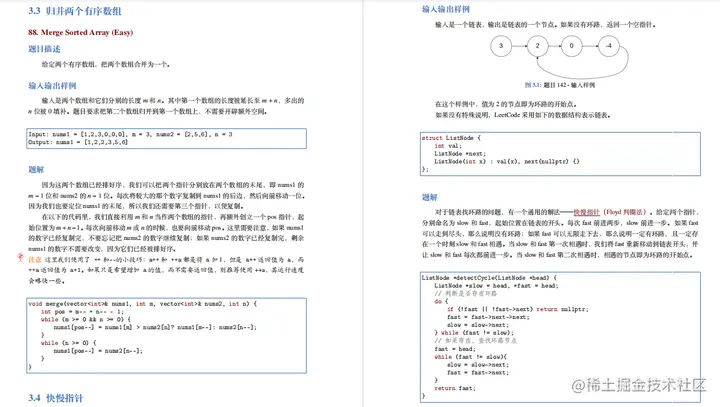Viewport: 720px width, 407px height.
Task: Click the sentence 输入是一个链表，输出是链表的一个节点
Action: 496,25
